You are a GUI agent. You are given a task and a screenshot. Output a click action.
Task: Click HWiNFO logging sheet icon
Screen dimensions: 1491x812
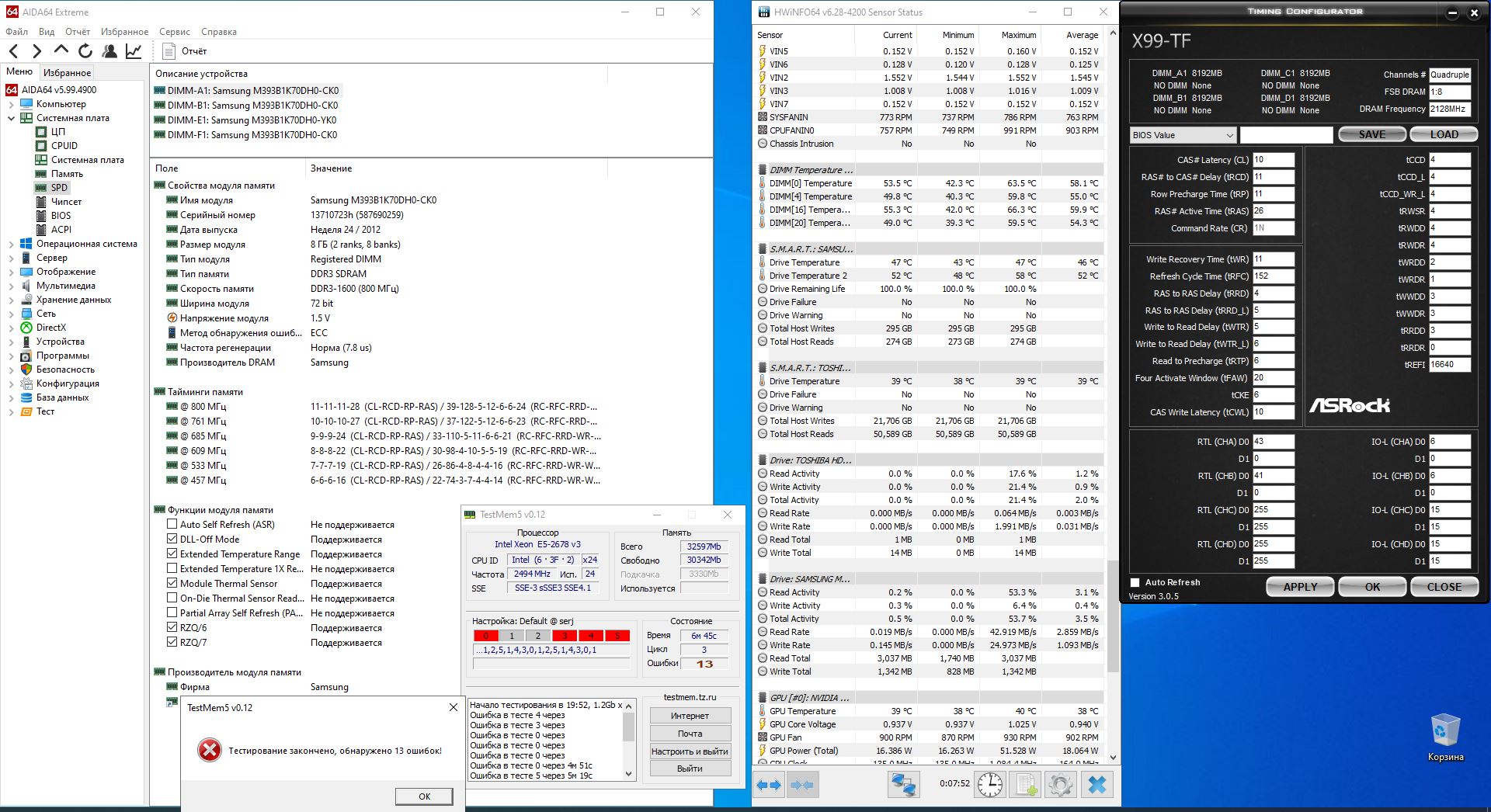1025,785
